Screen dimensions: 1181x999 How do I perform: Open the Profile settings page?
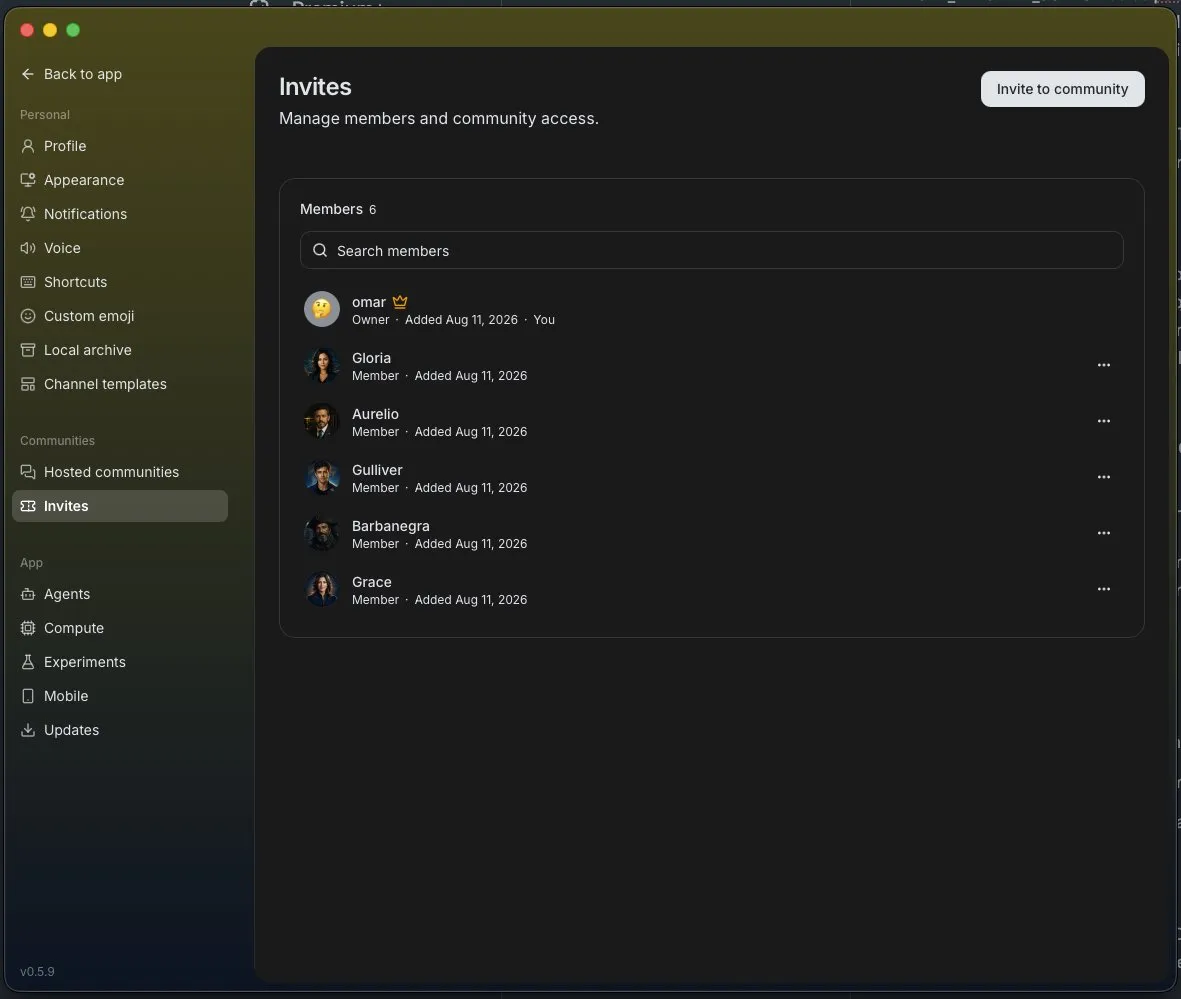(120, 146)
